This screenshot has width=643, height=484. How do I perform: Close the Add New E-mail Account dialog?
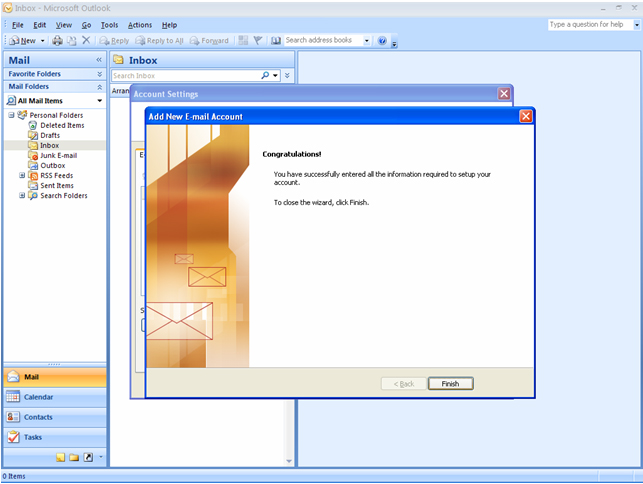(525, 116)
